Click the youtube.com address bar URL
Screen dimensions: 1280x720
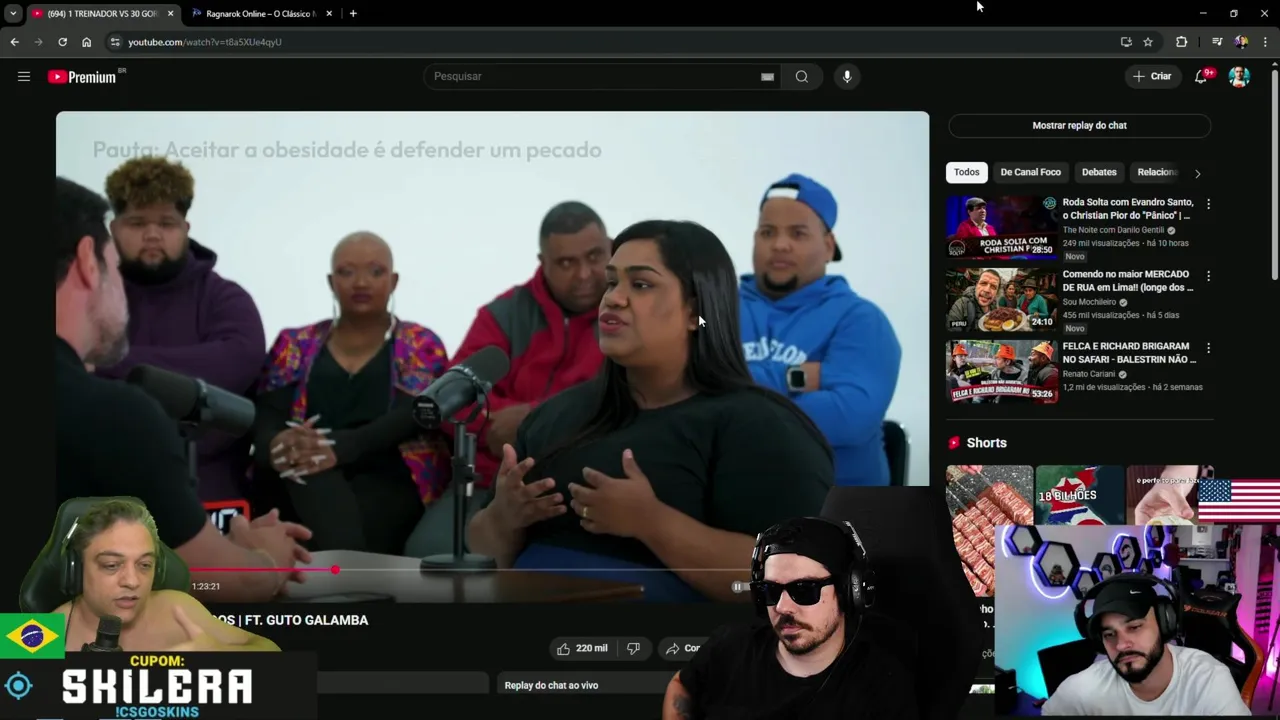coord(204,42)
